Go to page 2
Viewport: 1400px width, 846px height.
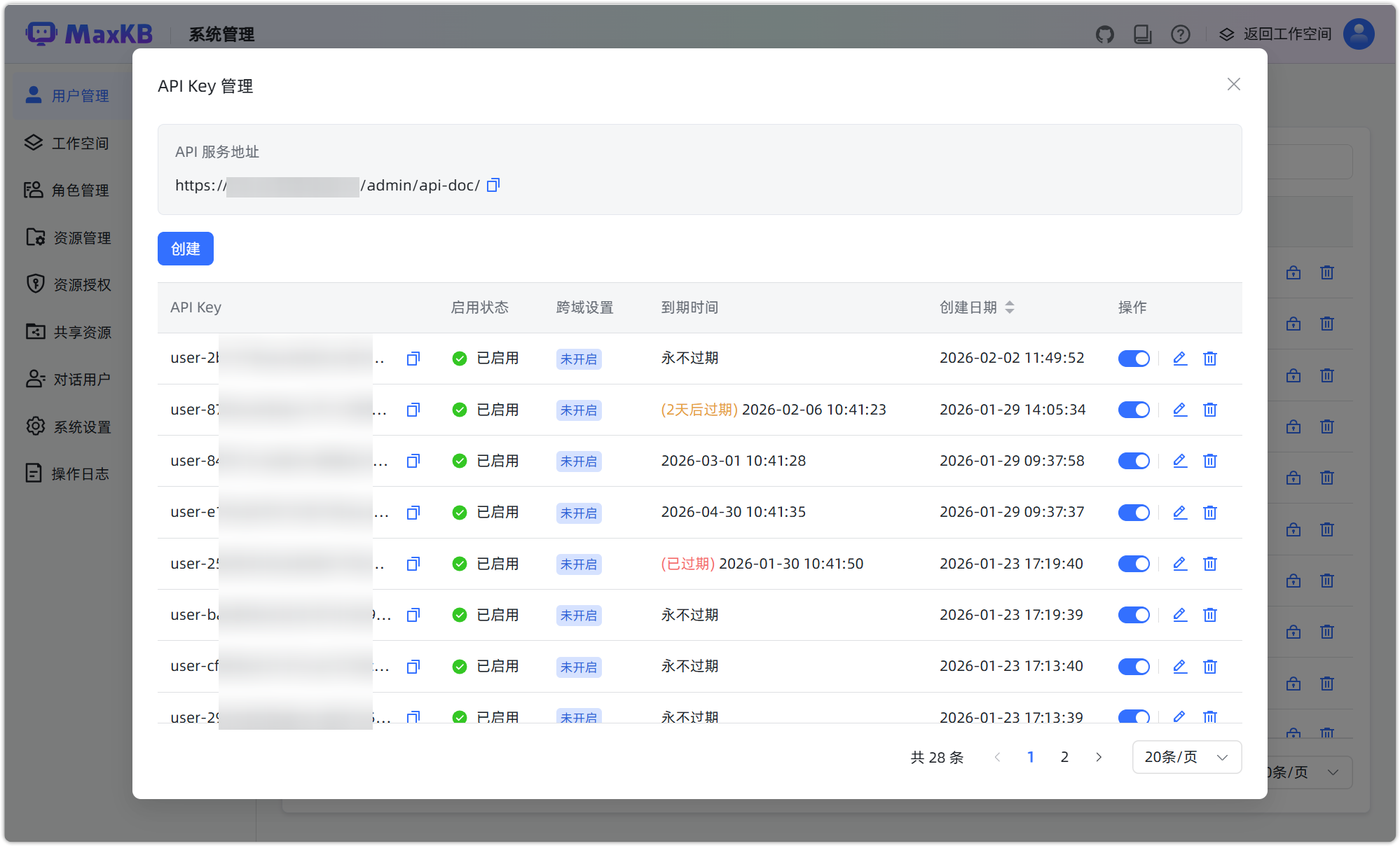1064,757
